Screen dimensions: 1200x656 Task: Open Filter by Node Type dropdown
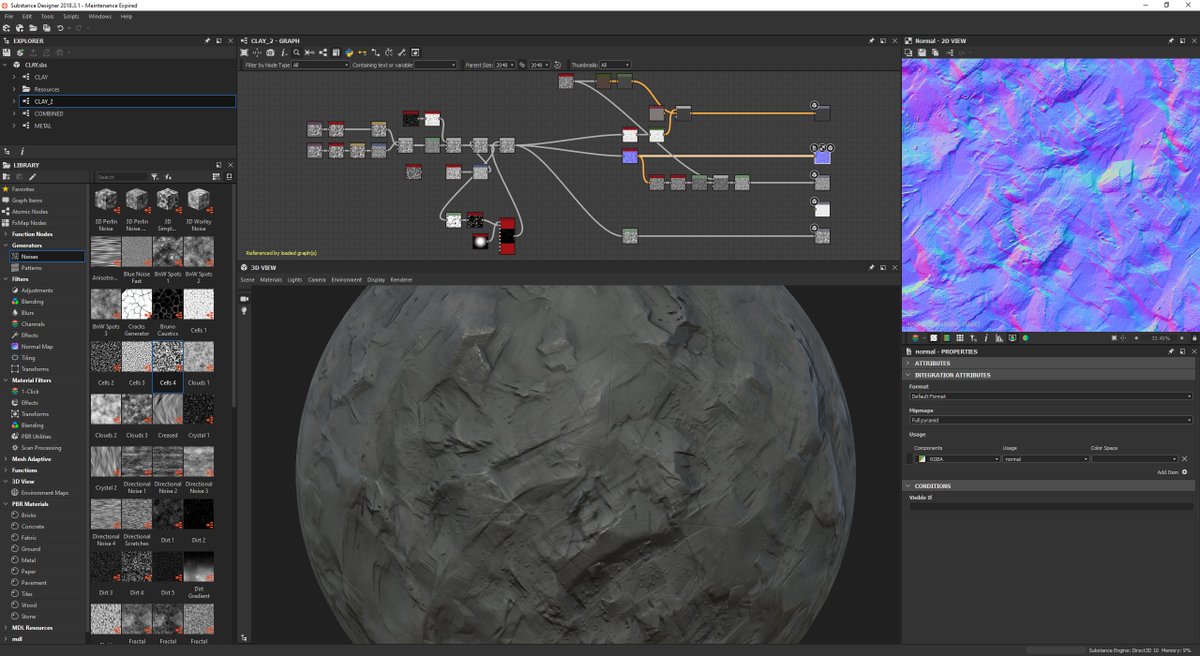click(320, 65)
